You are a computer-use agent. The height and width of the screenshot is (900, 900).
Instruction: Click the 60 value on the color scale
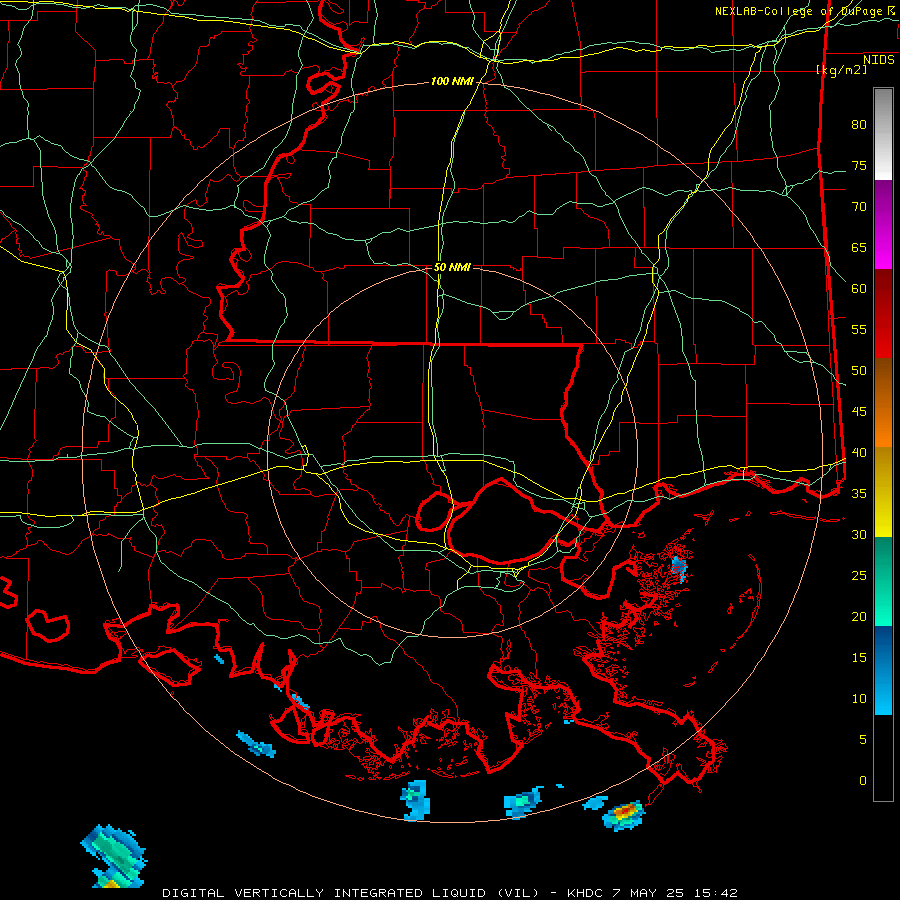(859, 289)
